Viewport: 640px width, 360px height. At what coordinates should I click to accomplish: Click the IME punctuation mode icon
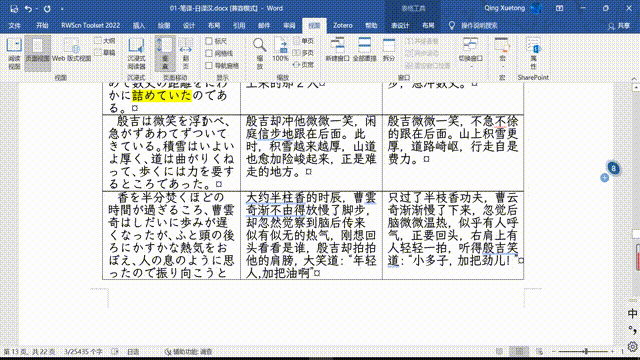coord(632,330)
